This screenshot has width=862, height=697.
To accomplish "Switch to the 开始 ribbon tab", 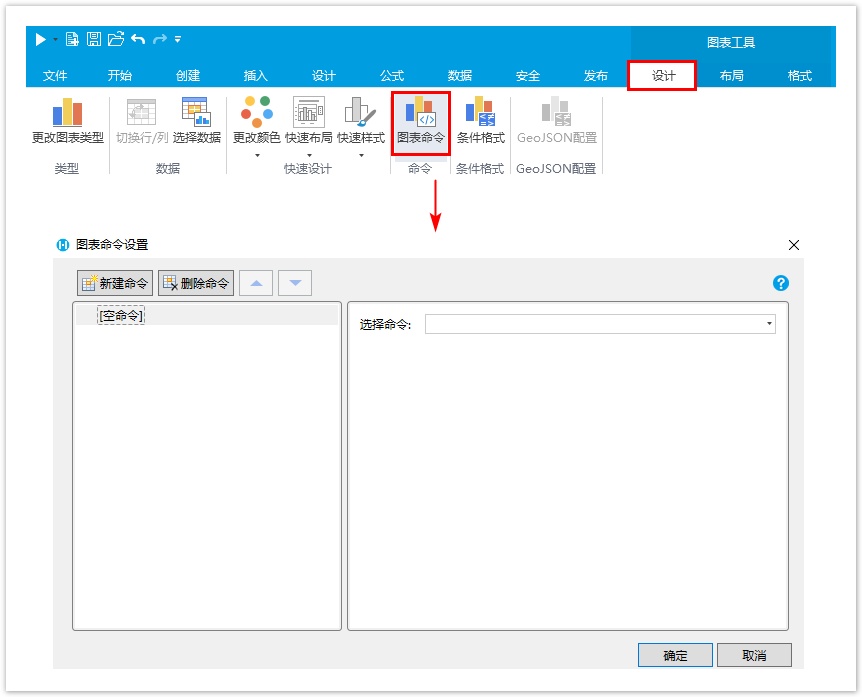I will pyautogui.click(x=120, y=75).
